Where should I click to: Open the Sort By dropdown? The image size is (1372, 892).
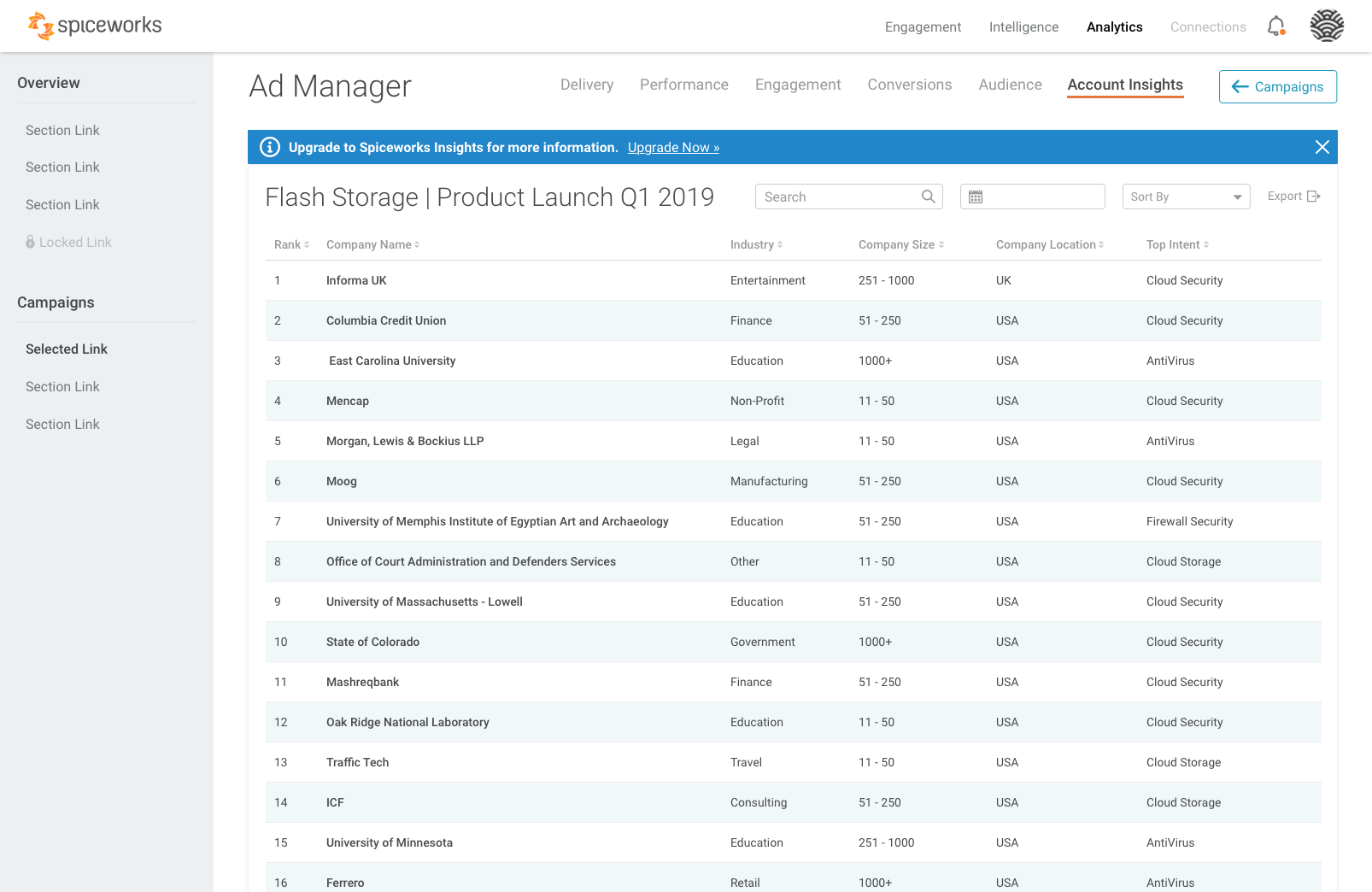1186,197
